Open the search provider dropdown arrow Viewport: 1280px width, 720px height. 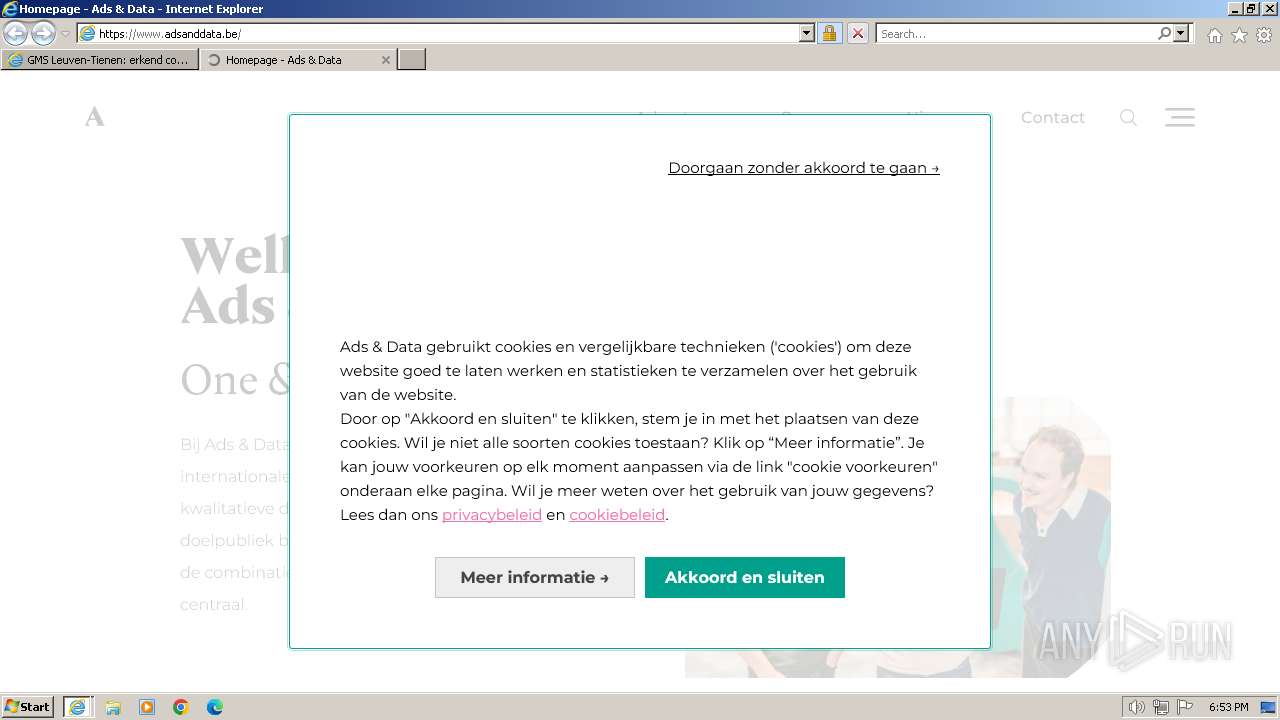point(1181,33)
